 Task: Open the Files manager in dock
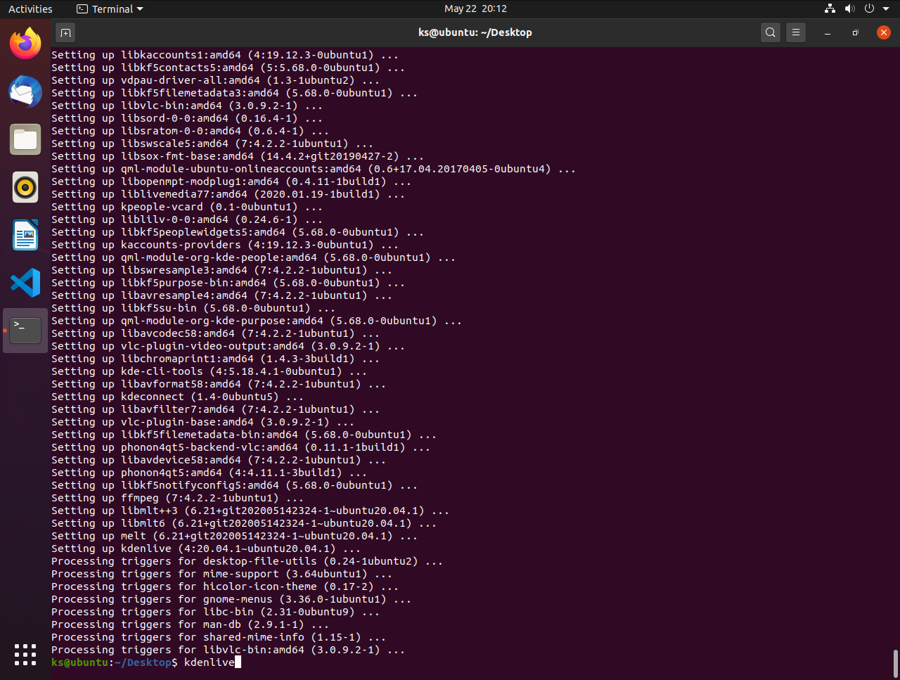pyautogui.click(x=25, y=139)
